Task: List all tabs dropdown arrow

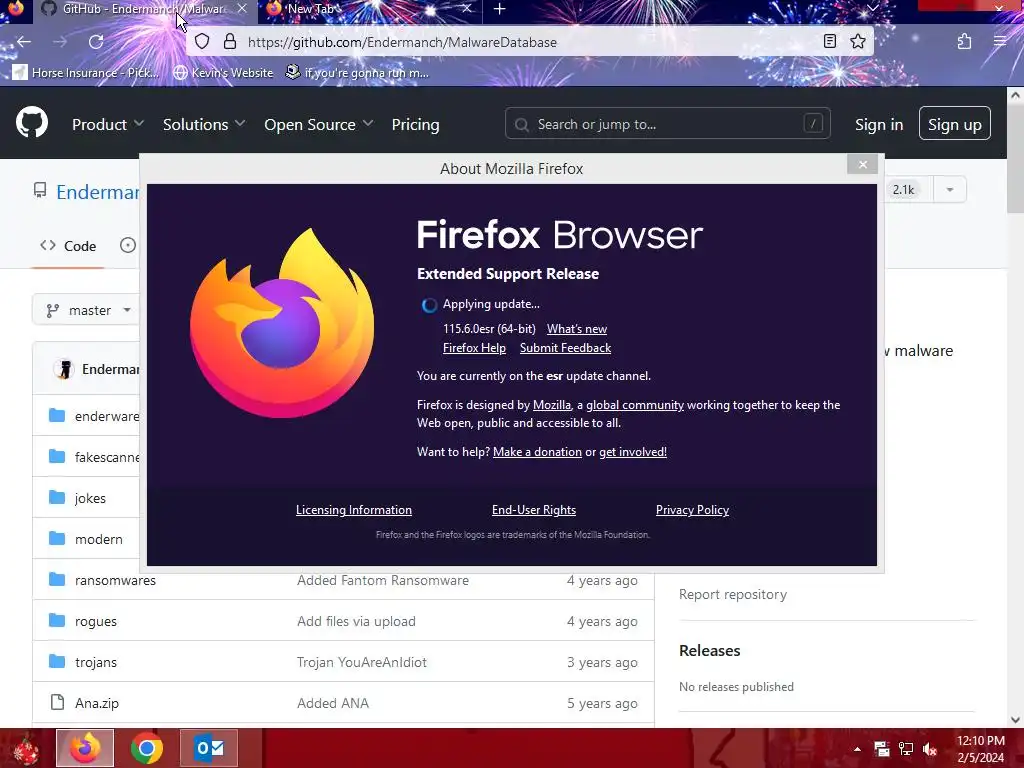Action: 872,8
